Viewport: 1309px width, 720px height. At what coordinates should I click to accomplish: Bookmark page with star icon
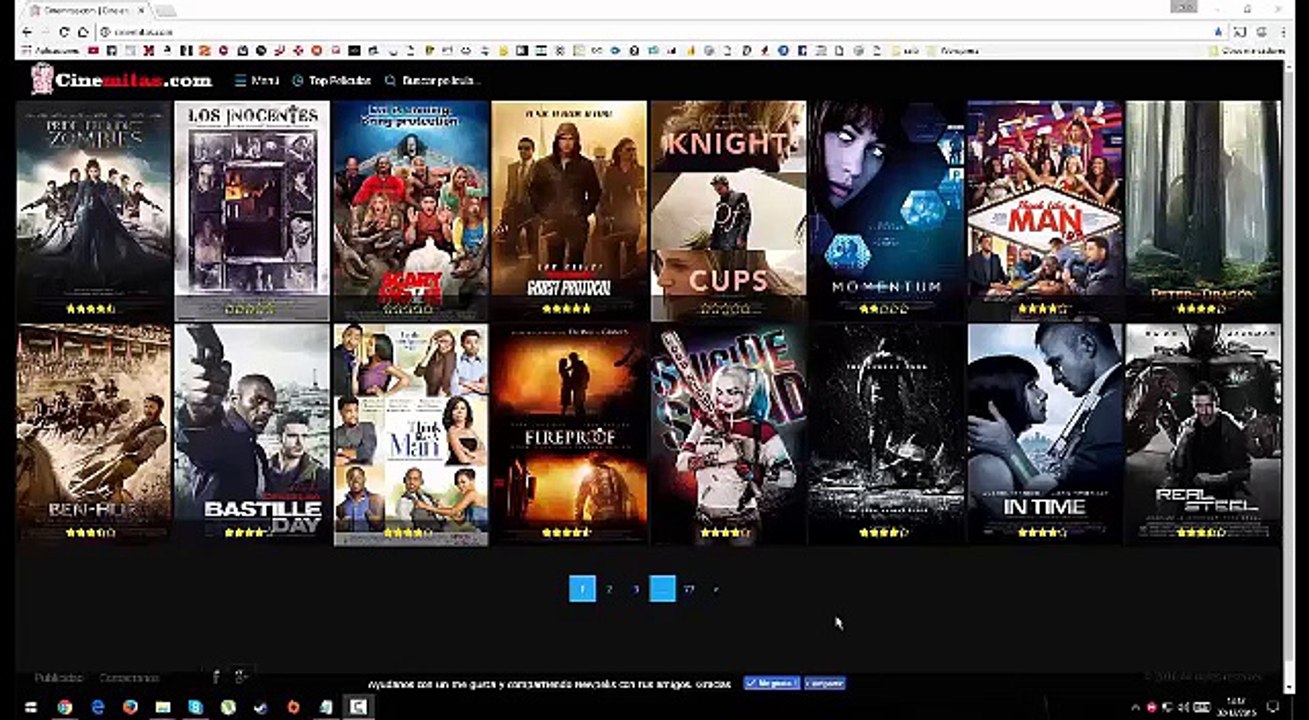[1218, 32]
